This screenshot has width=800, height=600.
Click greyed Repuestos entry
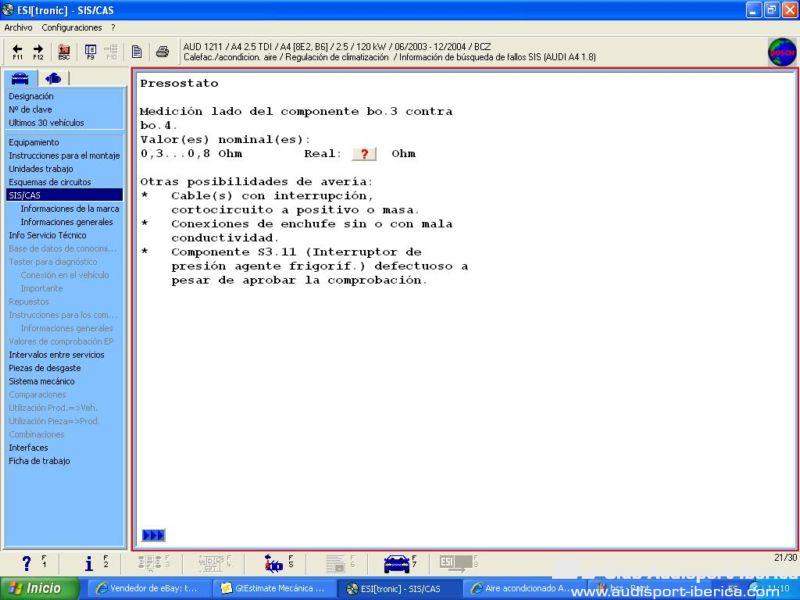click(29, 302)
